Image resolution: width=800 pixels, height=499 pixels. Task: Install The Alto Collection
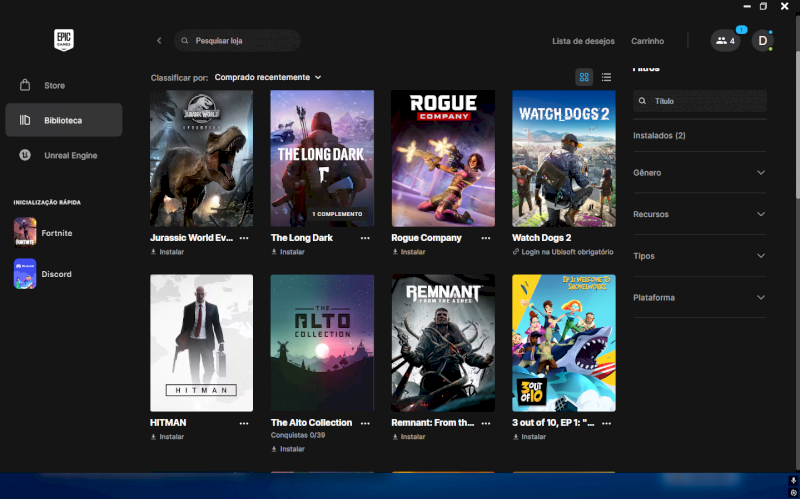288,449
